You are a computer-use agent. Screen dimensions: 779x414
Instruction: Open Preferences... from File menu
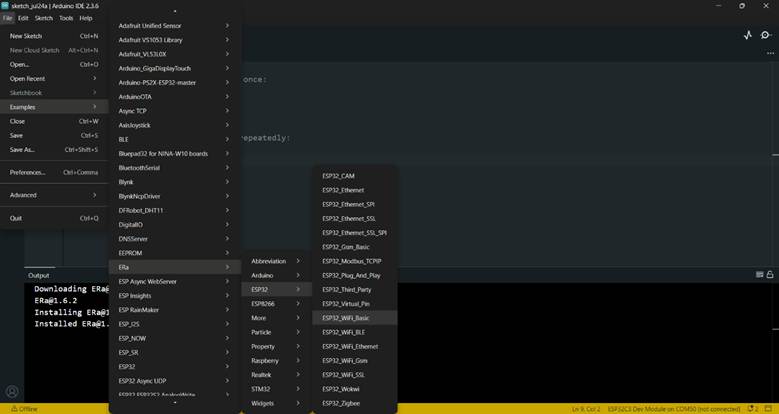(x=54, y=172)
